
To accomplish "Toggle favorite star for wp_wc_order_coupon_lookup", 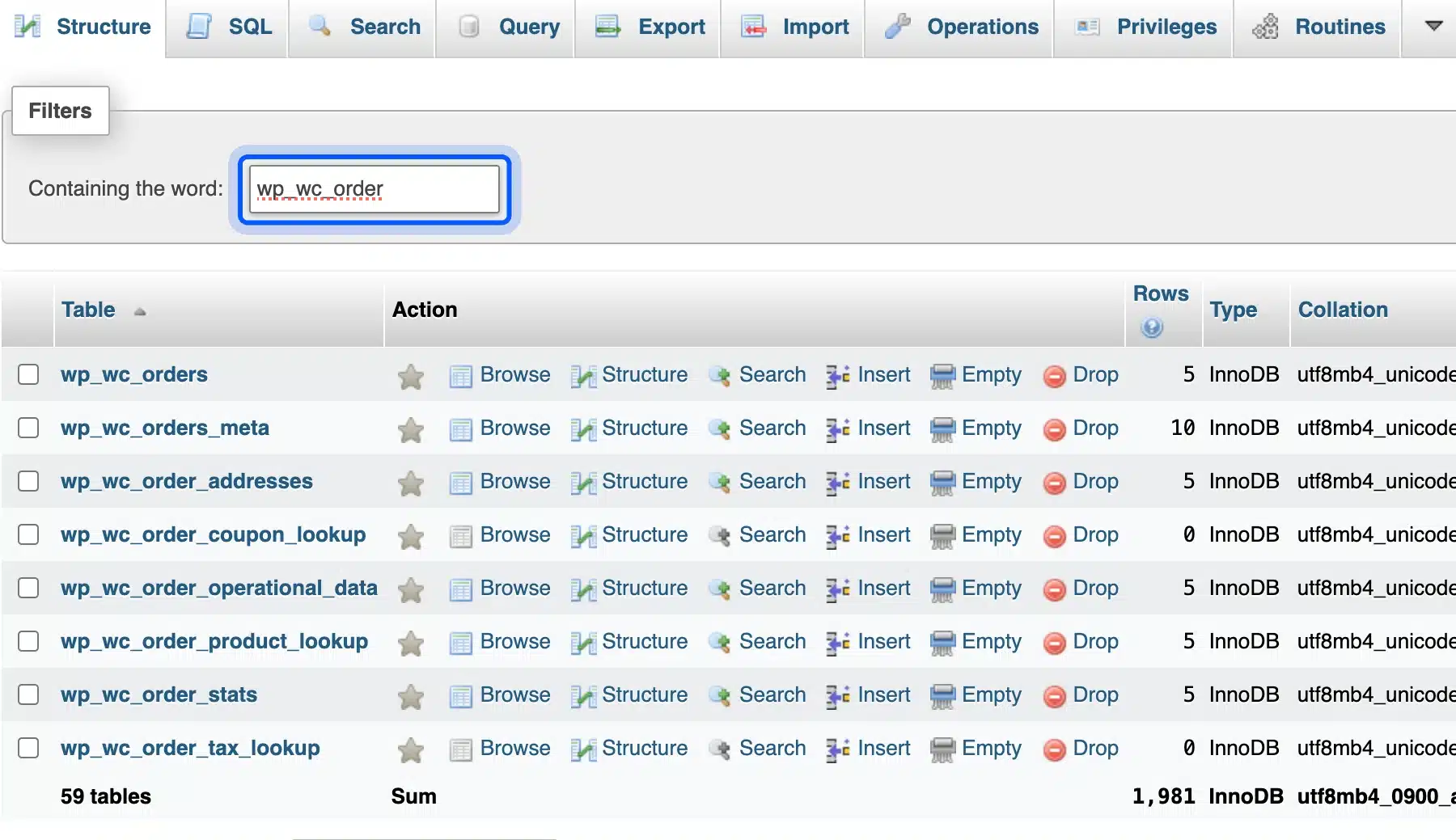I will pyautogui.click(x=411, y=536).
